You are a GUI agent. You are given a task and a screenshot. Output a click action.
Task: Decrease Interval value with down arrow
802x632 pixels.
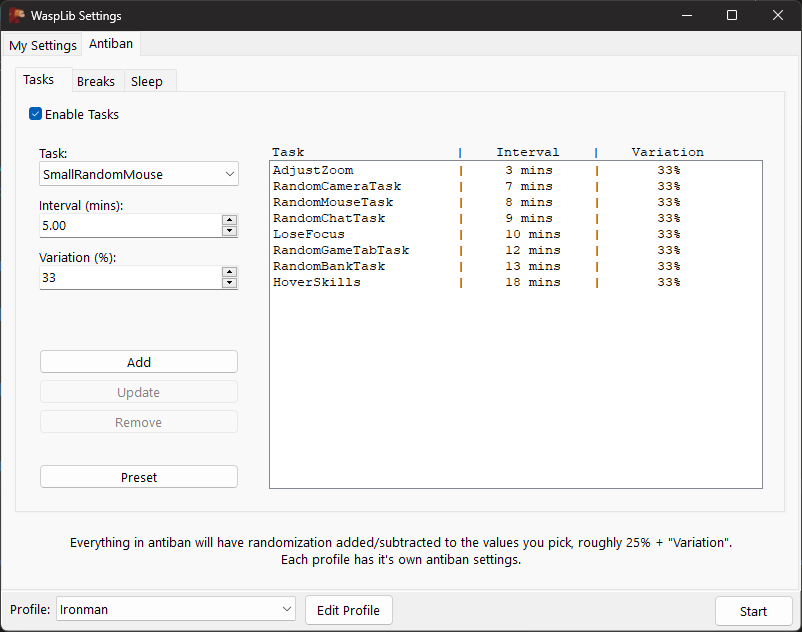click(229, 231)
